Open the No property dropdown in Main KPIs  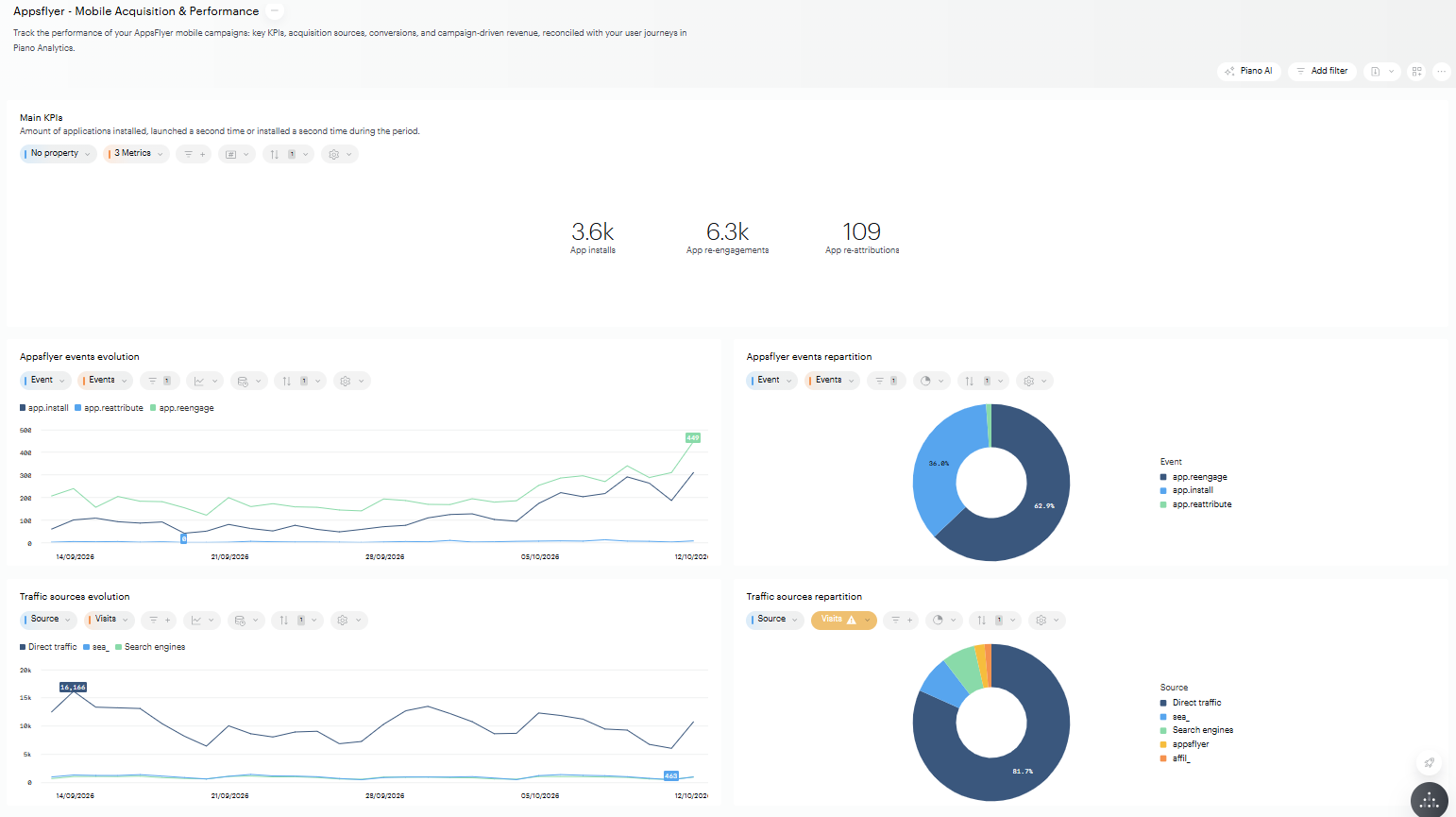[x=59, y=154]
